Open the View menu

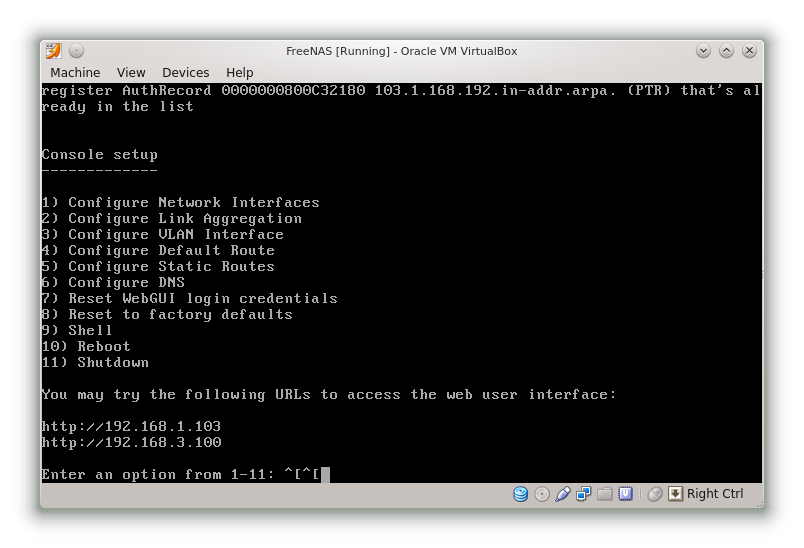pos(131,72)
